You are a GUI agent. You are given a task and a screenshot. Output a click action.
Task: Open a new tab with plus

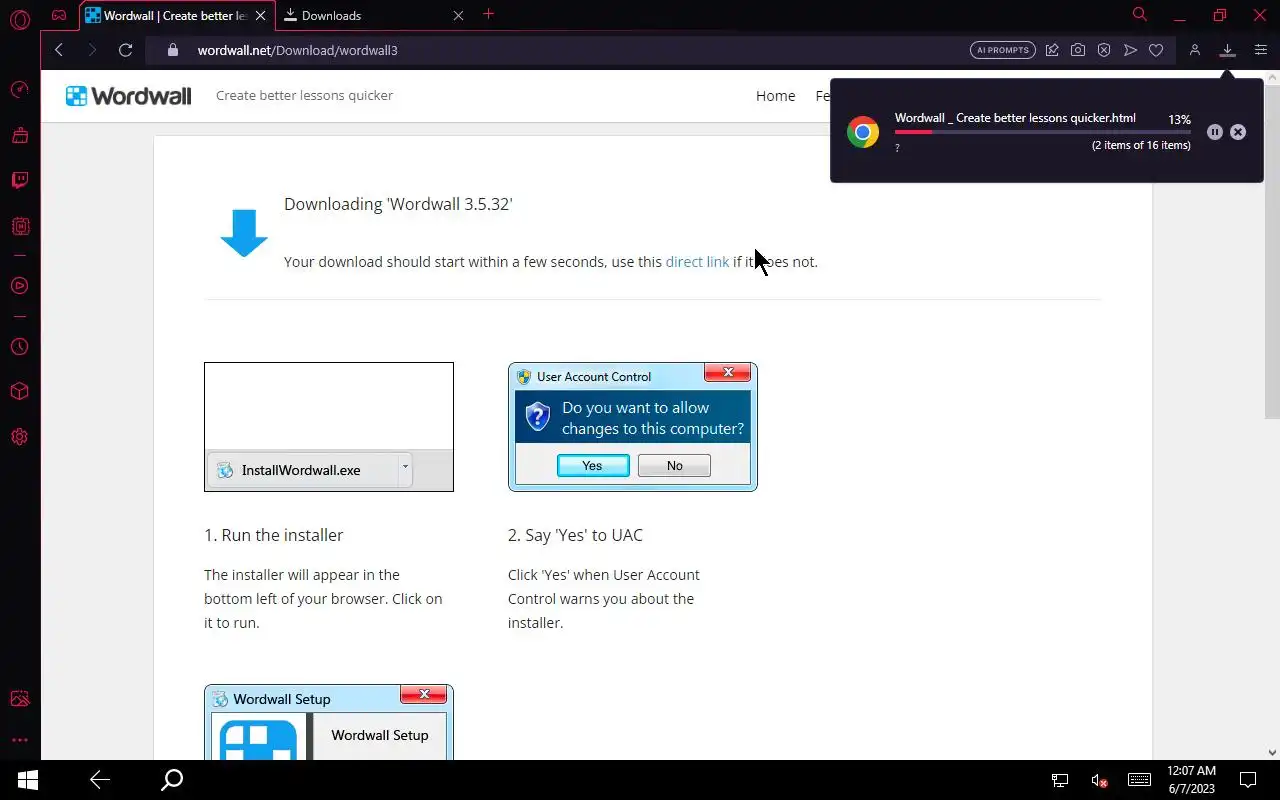[489, 14]
